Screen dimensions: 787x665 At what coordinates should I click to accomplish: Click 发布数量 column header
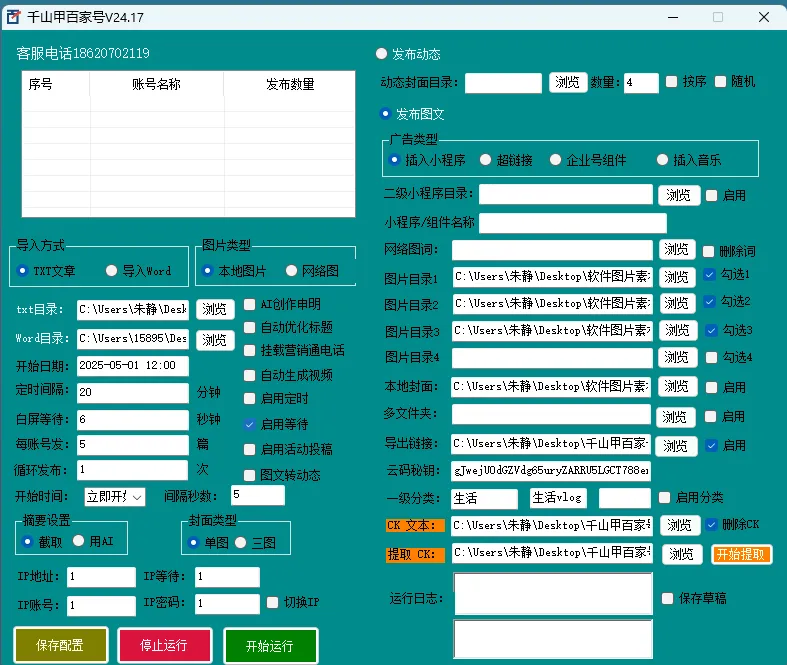(290, 84)
